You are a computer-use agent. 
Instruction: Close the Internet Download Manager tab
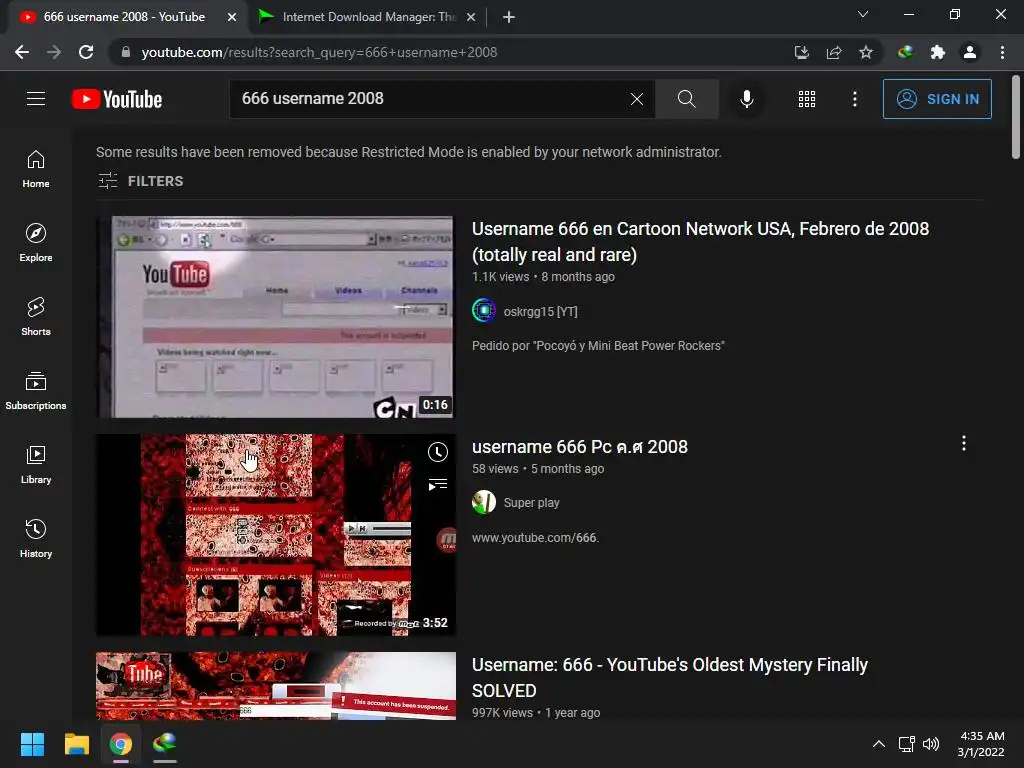(471, 17)
